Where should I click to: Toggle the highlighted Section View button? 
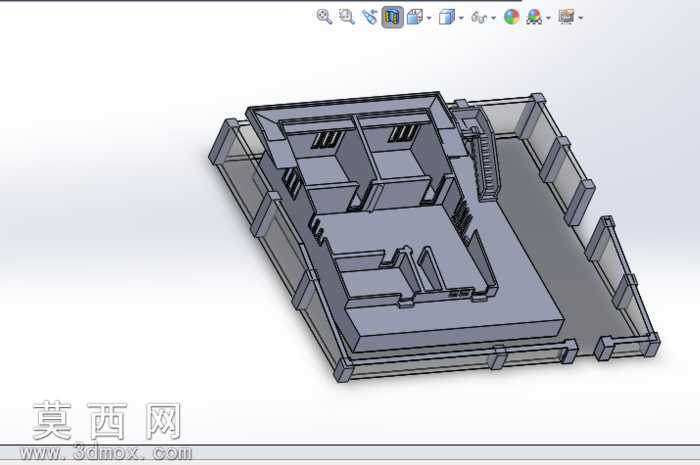click(392, 17)
